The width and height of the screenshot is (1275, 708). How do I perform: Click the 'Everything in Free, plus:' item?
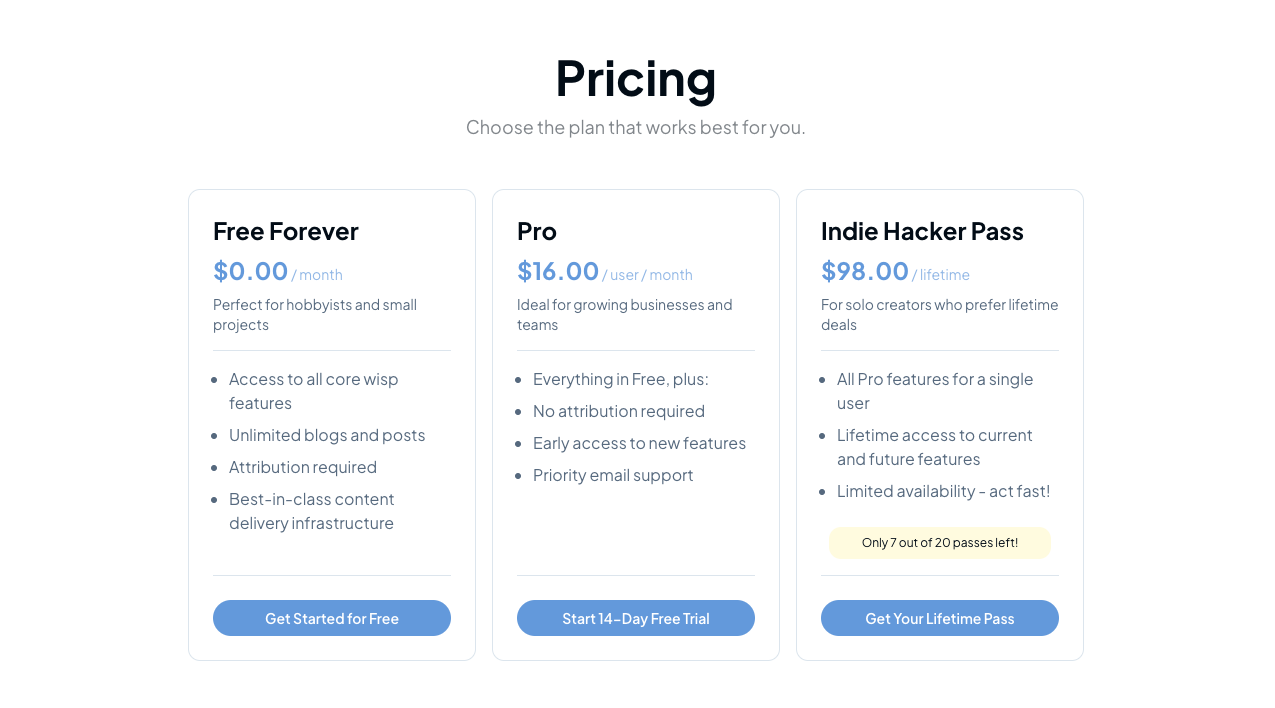[x=620, y=379]
